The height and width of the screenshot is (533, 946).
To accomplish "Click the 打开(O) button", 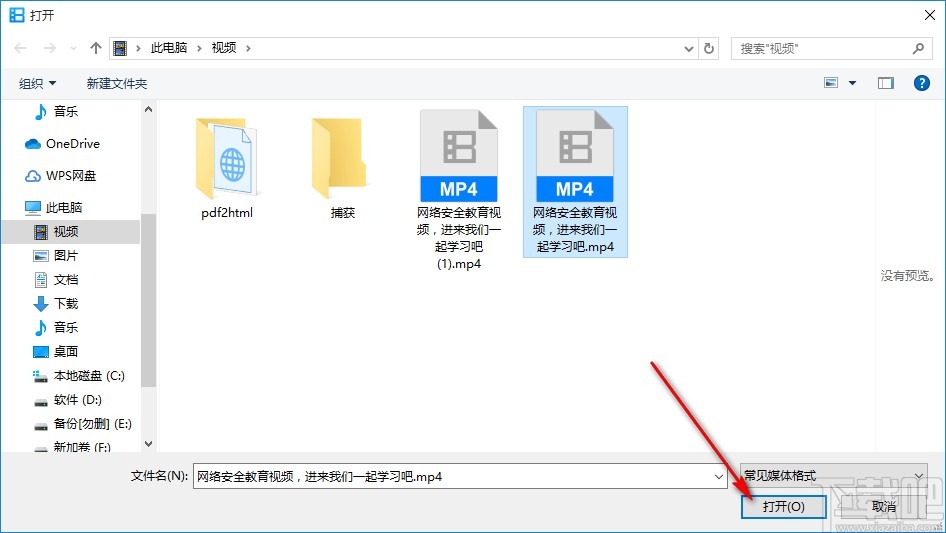I will click(783, 506).
